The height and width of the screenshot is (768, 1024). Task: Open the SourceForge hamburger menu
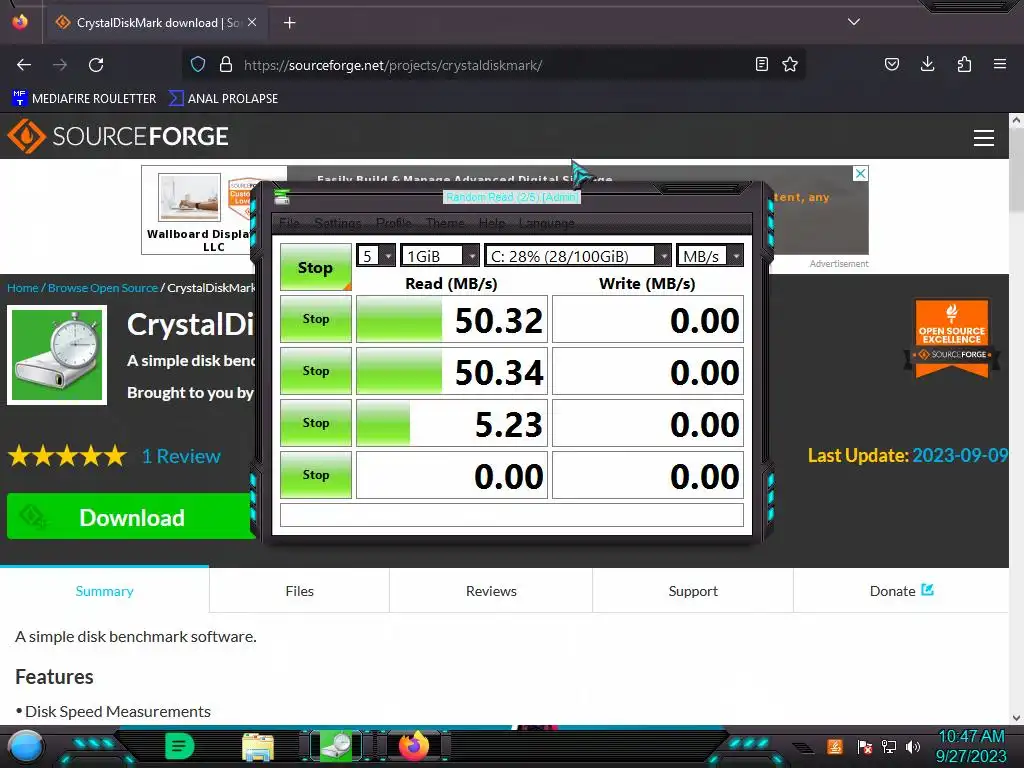coord(984,137)
